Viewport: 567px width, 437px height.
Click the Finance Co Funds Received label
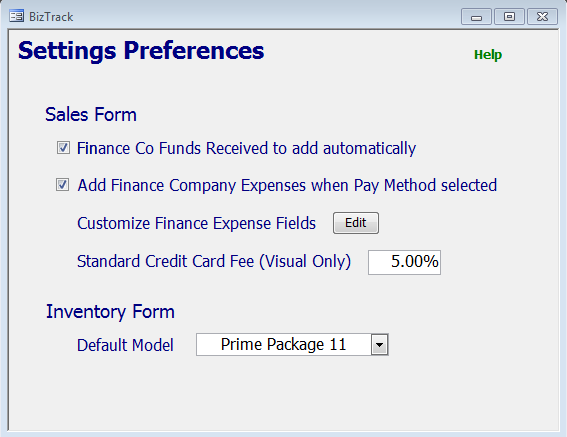(246, 149)
